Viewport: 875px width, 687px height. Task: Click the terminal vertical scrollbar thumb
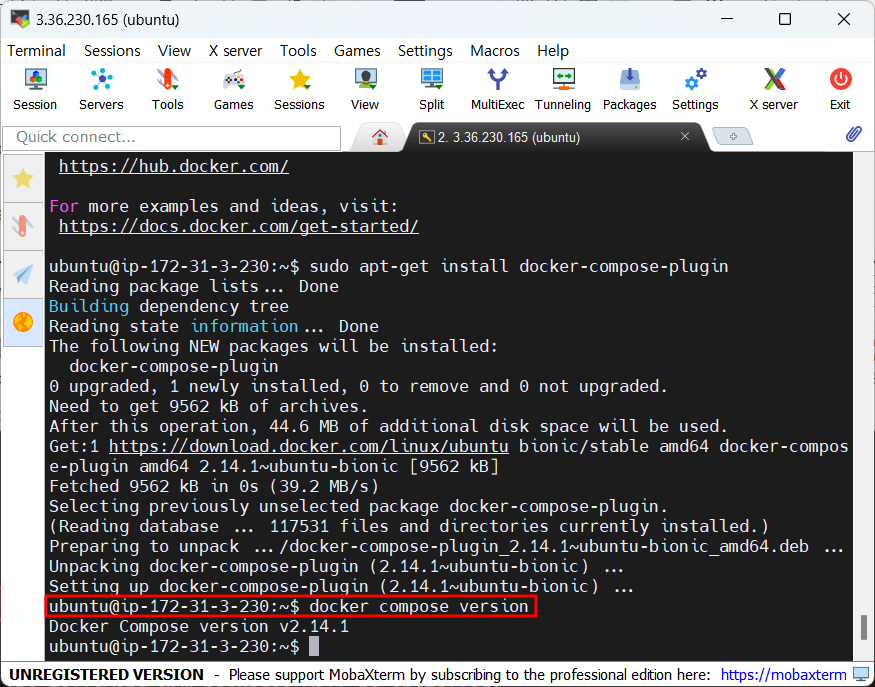863,627
